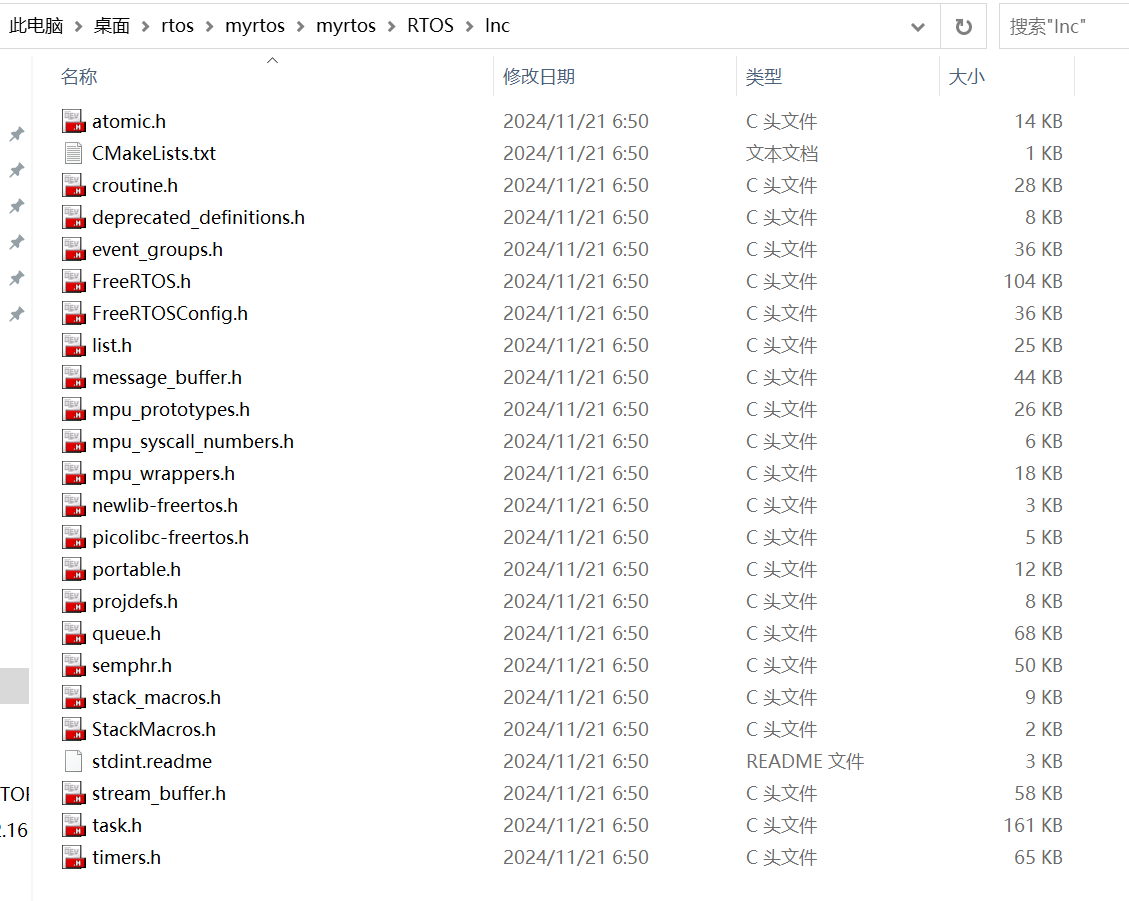The image size is (1129, 901).
Task: Select the atomic.h file name
Action: point(128,122)
